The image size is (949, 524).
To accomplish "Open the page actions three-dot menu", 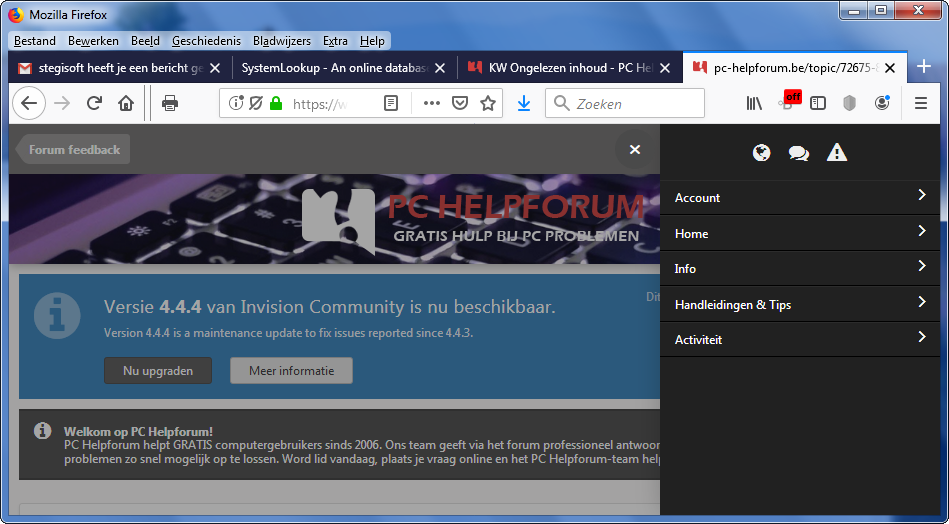I will point(432,103).
